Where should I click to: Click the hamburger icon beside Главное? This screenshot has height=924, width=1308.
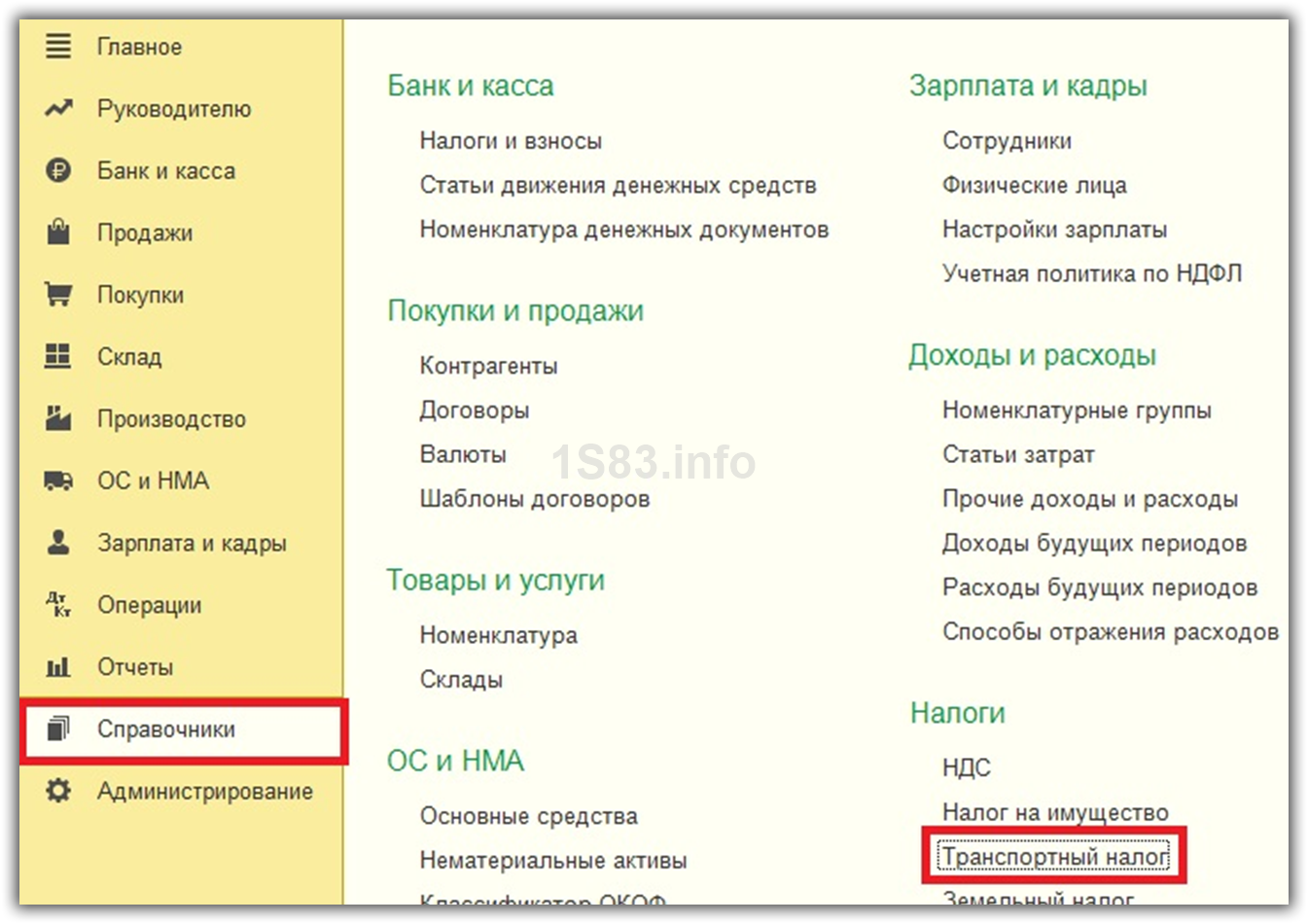[x=58, y=46]
